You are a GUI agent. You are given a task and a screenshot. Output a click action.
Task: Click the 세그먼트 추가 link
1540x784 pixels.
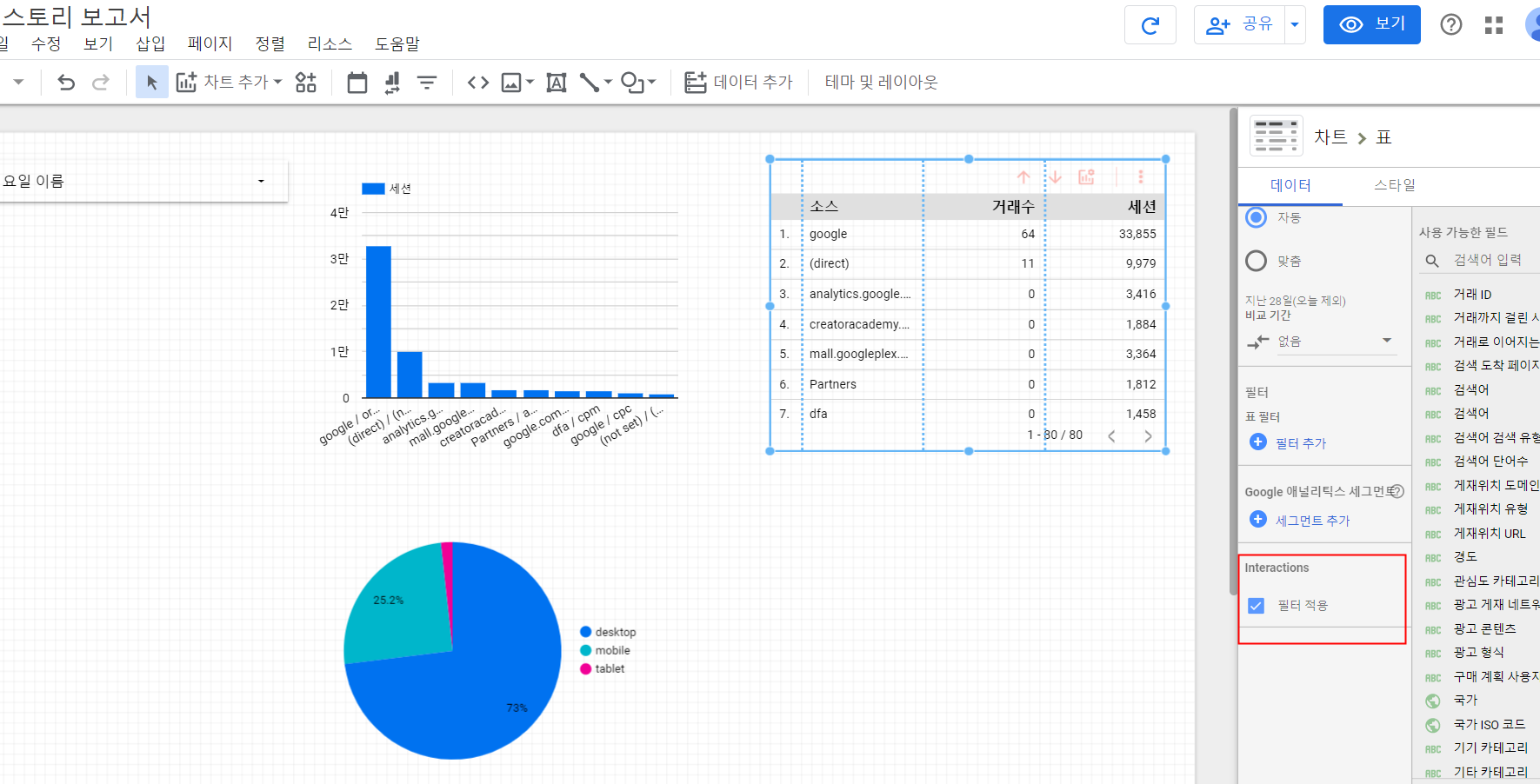click(x=1313, y=521)
